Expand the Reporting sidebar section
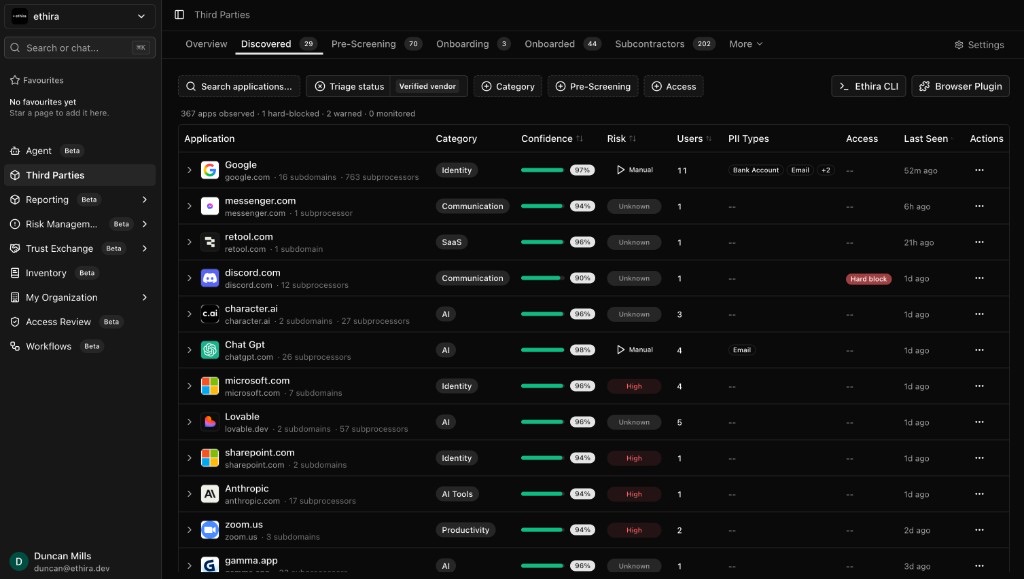 point(144,200)
